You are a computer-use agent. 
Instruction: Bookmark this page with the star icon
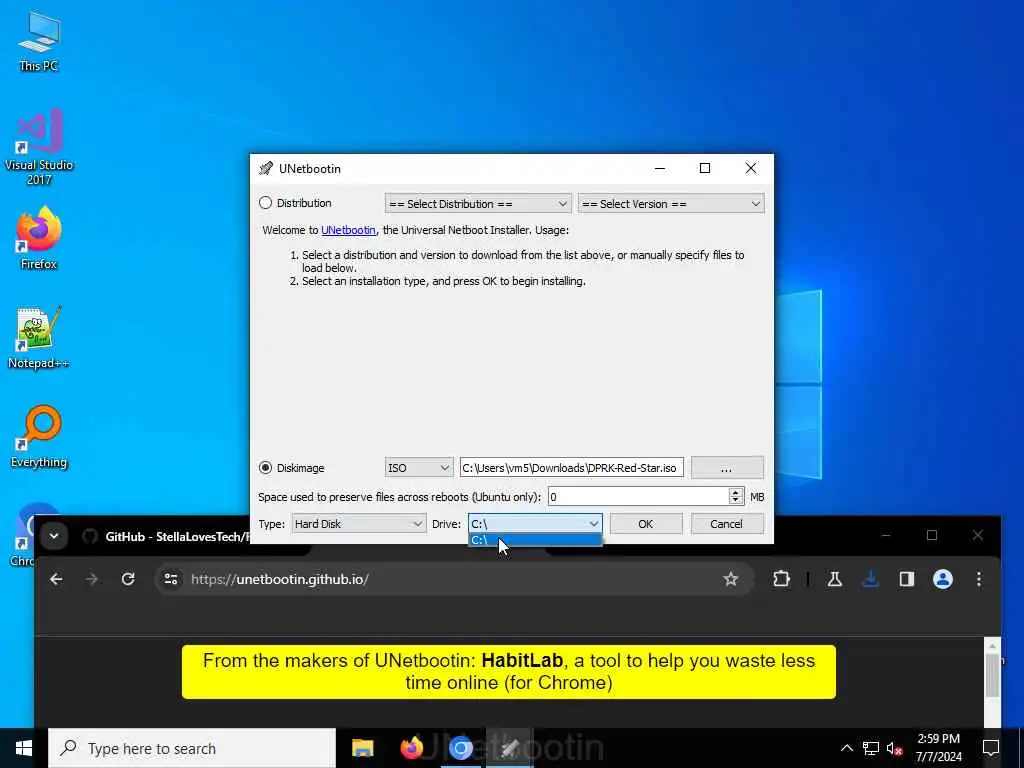coord(730,579)
